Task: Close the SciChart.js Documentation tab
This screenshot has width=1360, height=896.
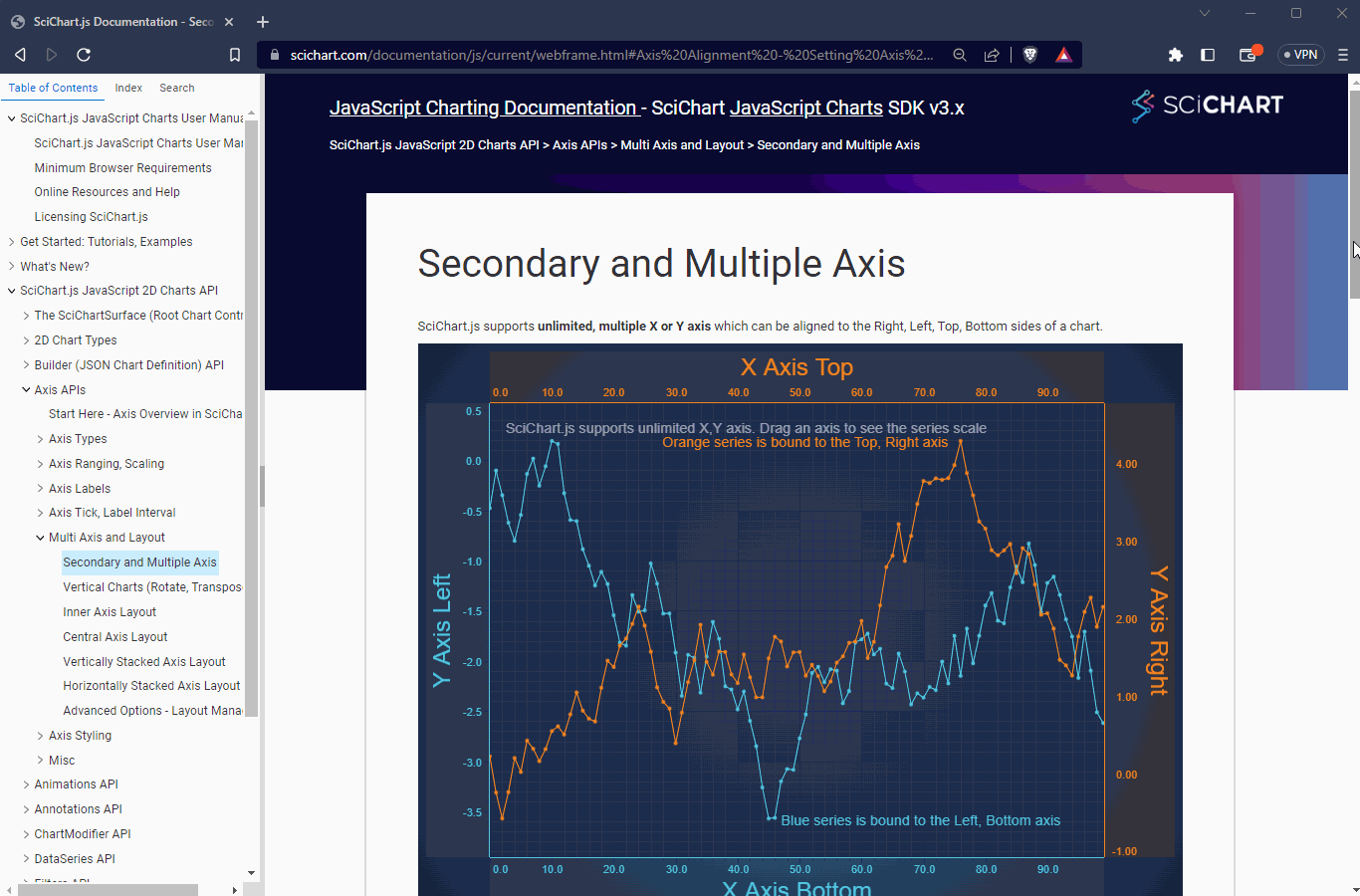Action: 229,22
